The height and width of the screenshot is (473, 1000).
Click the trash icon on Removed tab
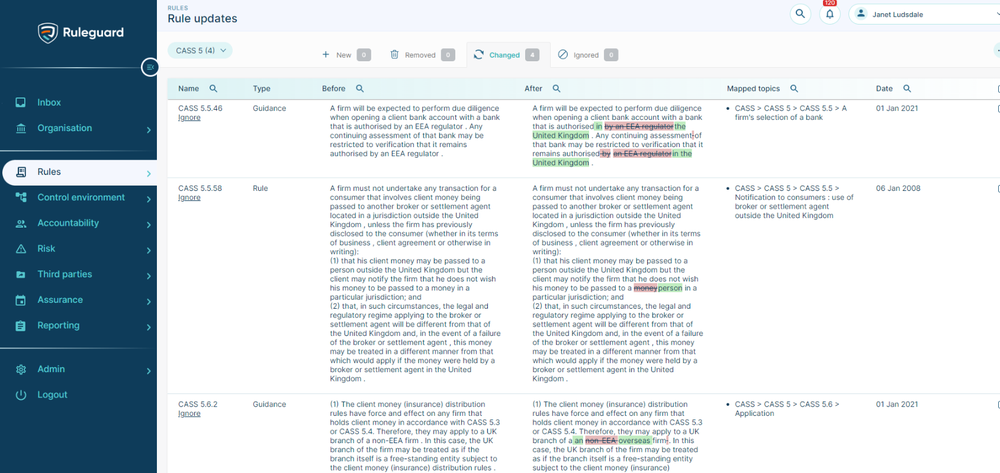[395, 55]
